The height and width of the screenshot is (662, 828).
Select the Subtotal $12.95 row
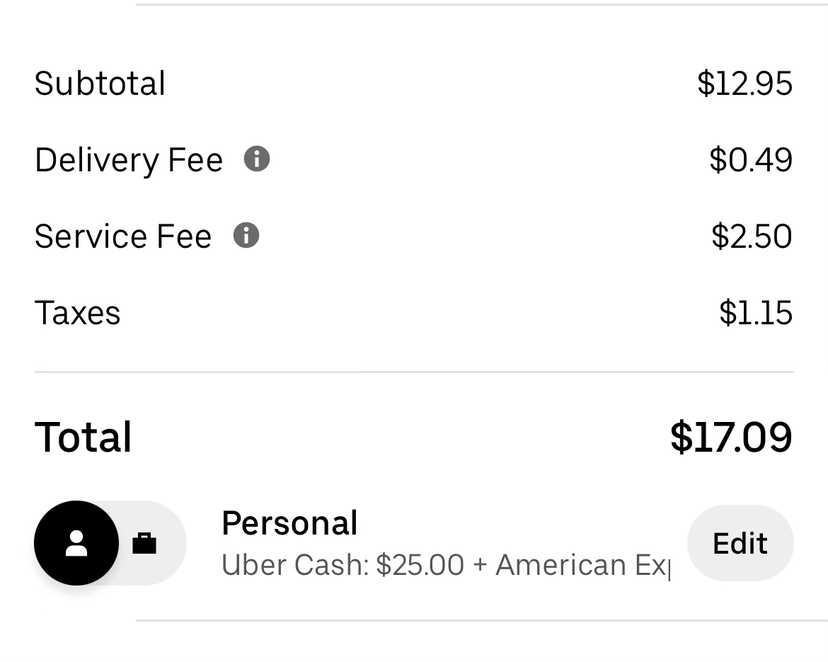click(414, 83)
